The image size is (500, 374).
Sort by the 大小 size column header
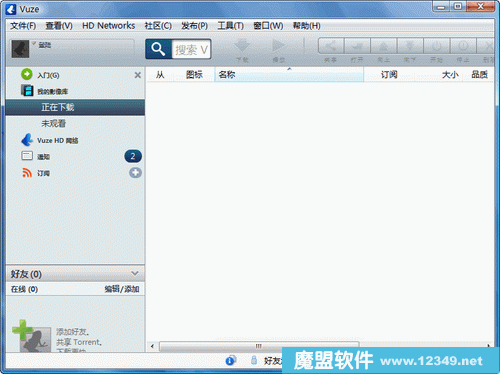point(450,75)
